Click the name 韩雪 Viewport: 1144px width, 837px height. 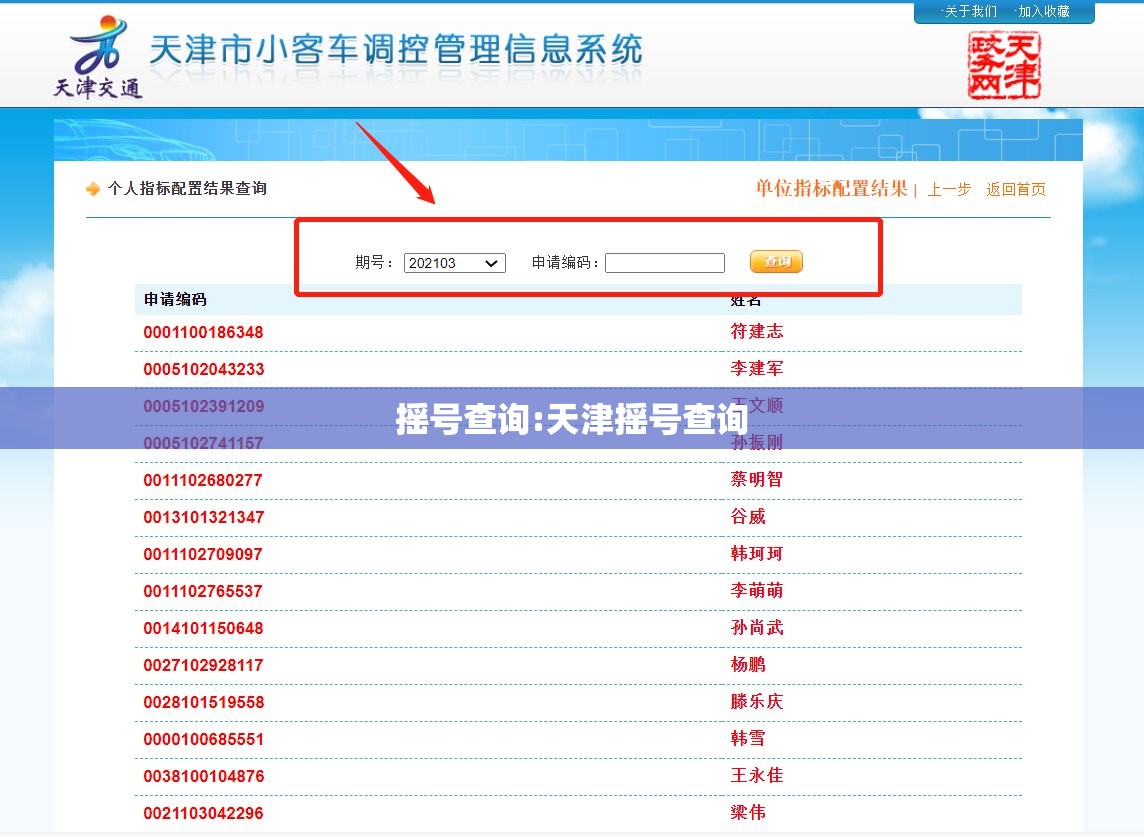(748, 738)
